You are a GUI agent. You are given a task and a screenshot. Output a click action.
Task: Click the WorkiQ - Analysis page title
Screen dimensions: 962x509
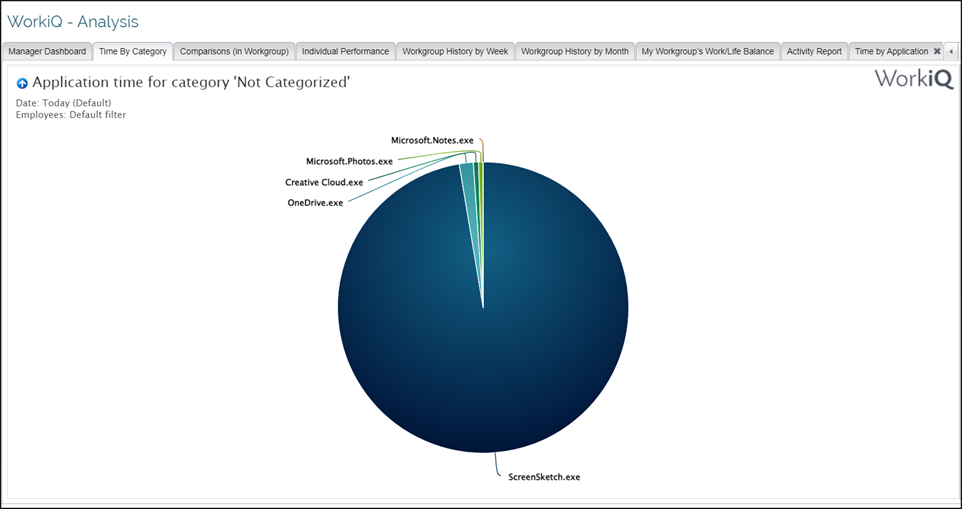(73, 21)
